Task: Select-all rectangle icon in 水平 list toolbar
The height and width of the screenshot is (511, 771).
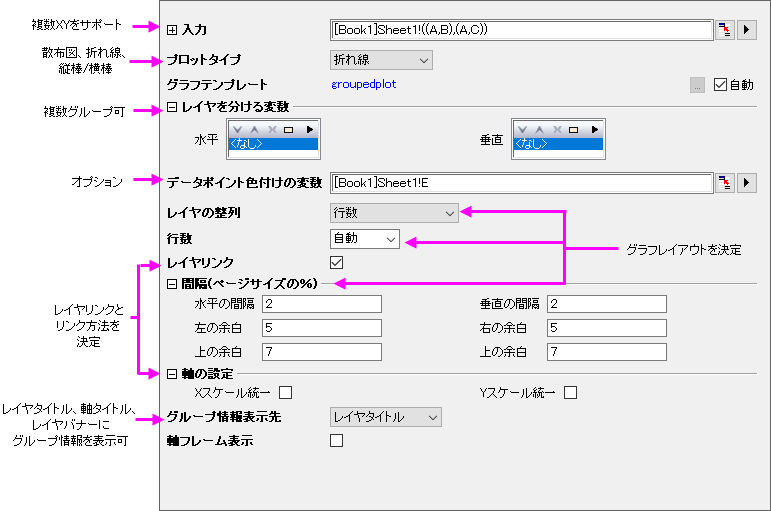Action: tap(289, 130)
